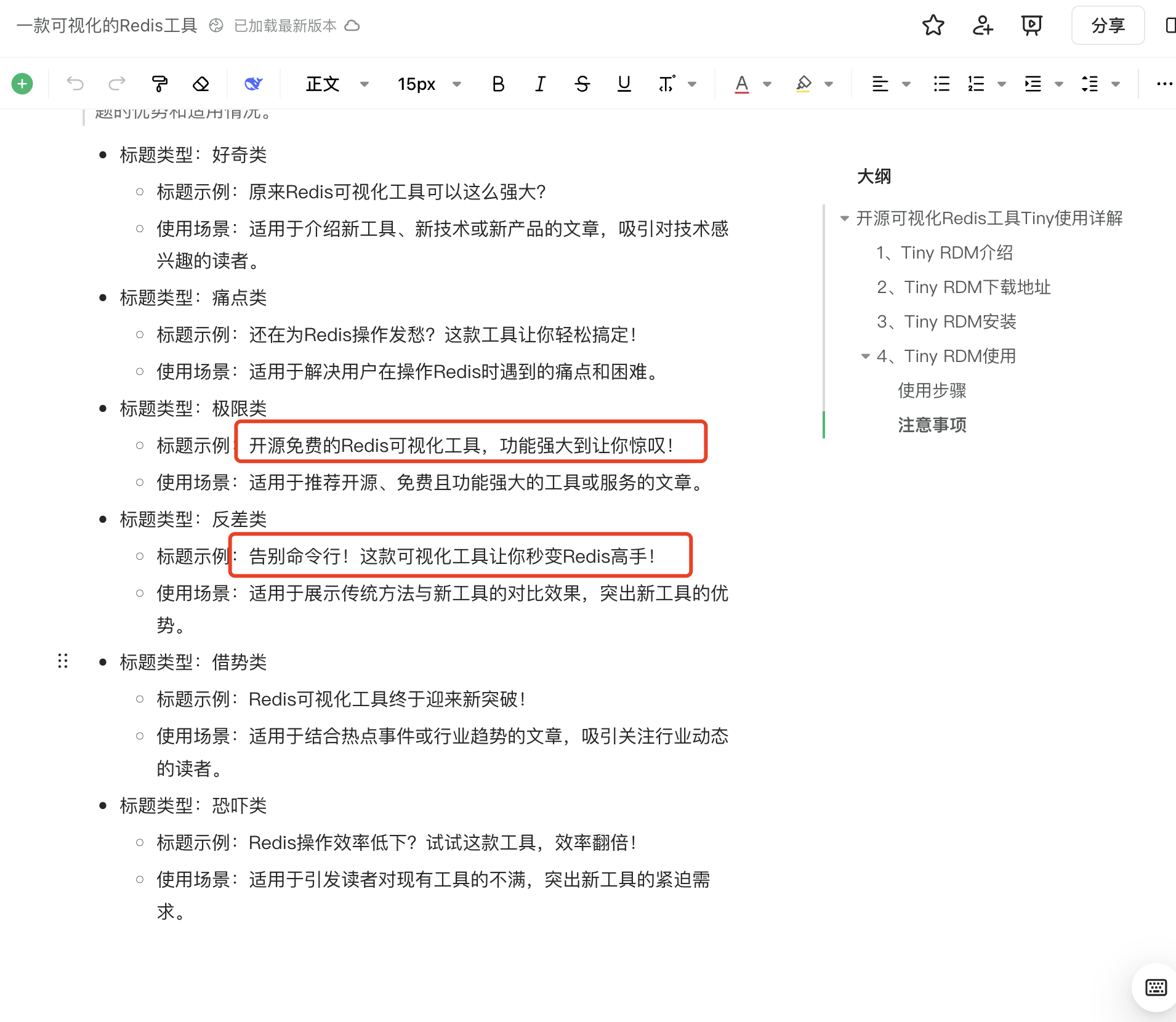The height and width of the screenshot is (1022, 1176).
Task: Select the format painter tool
Action: coord(159,84)
